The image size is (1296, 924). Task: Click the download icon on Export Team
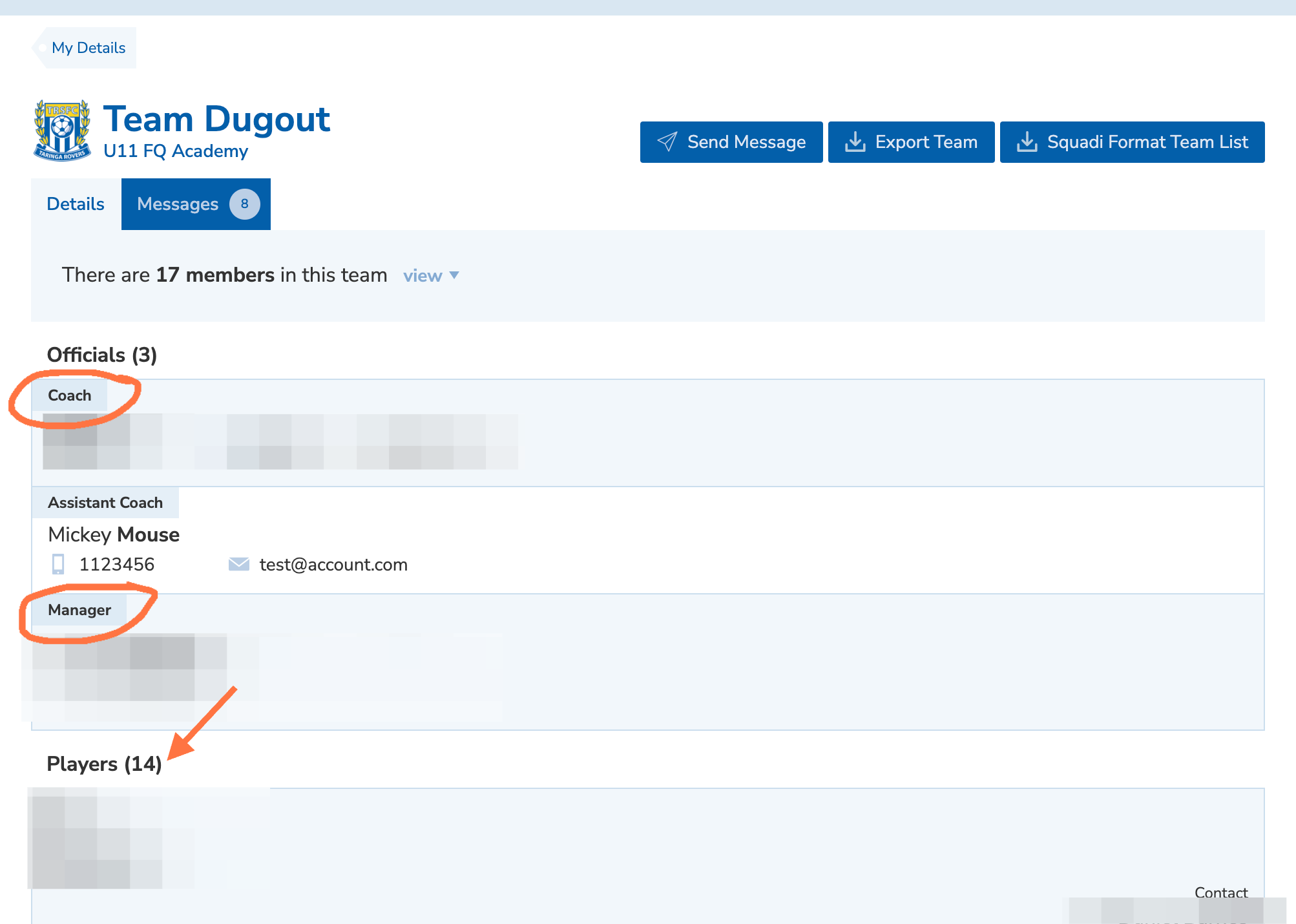(x=855, y=142)
